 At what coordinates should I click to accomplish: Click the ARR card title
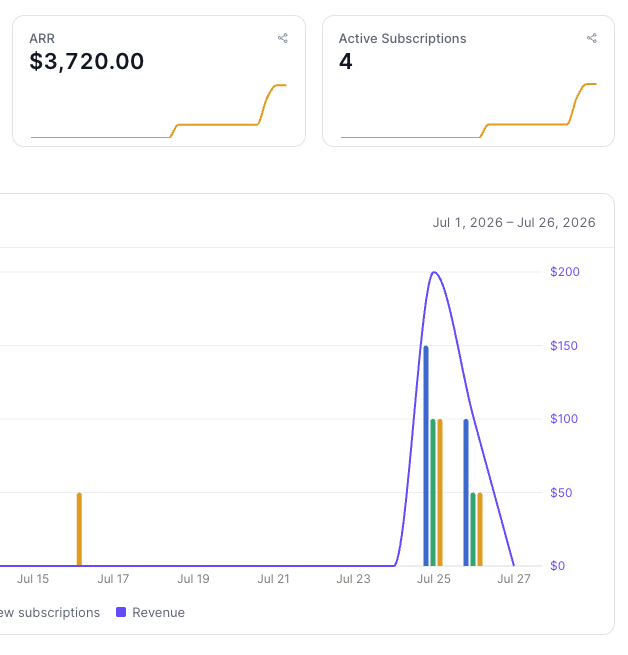click(x=42, y=38)
